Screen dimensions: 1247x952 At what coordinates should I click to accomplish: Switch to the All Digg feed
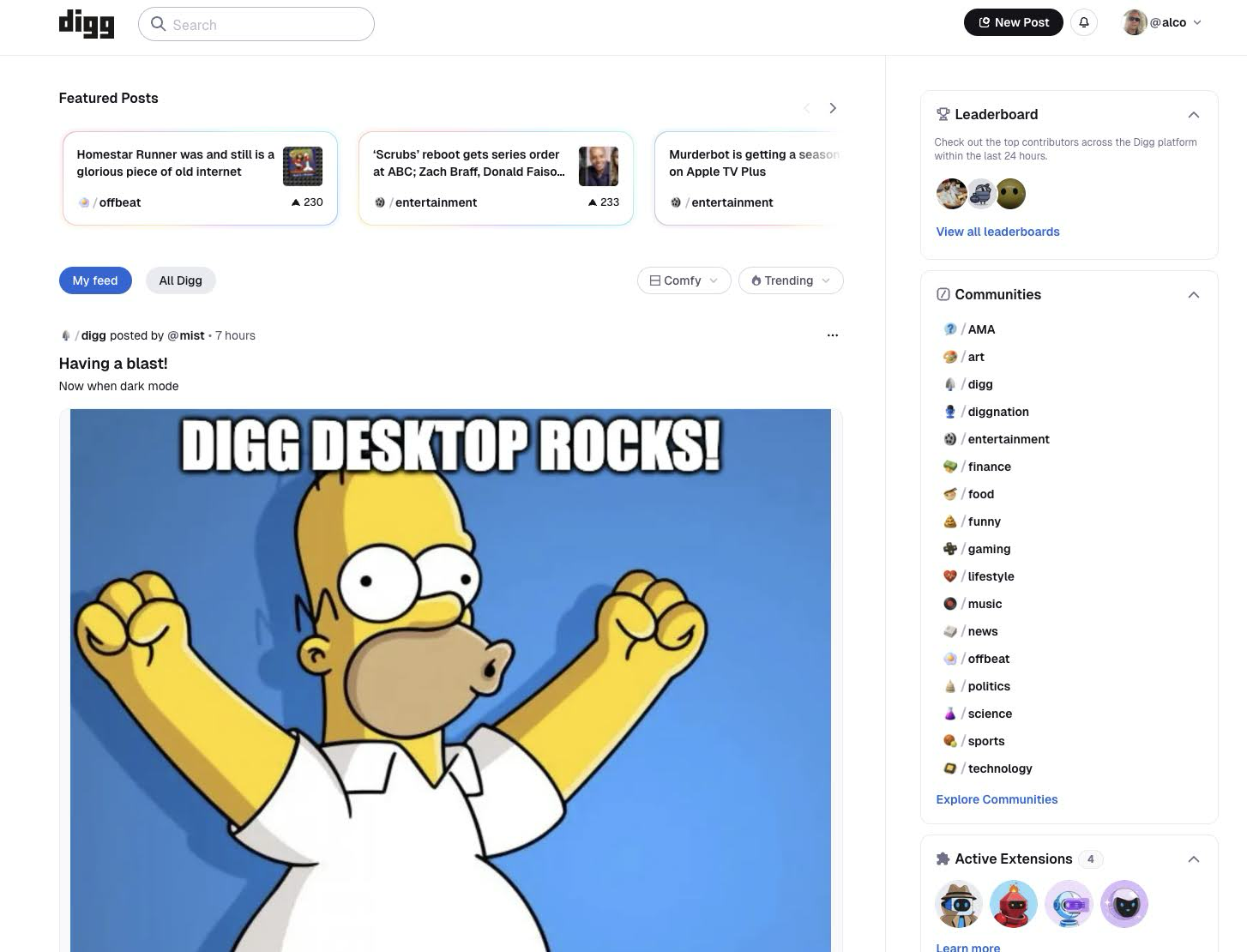pyautogui.click(x=180, y=280)
